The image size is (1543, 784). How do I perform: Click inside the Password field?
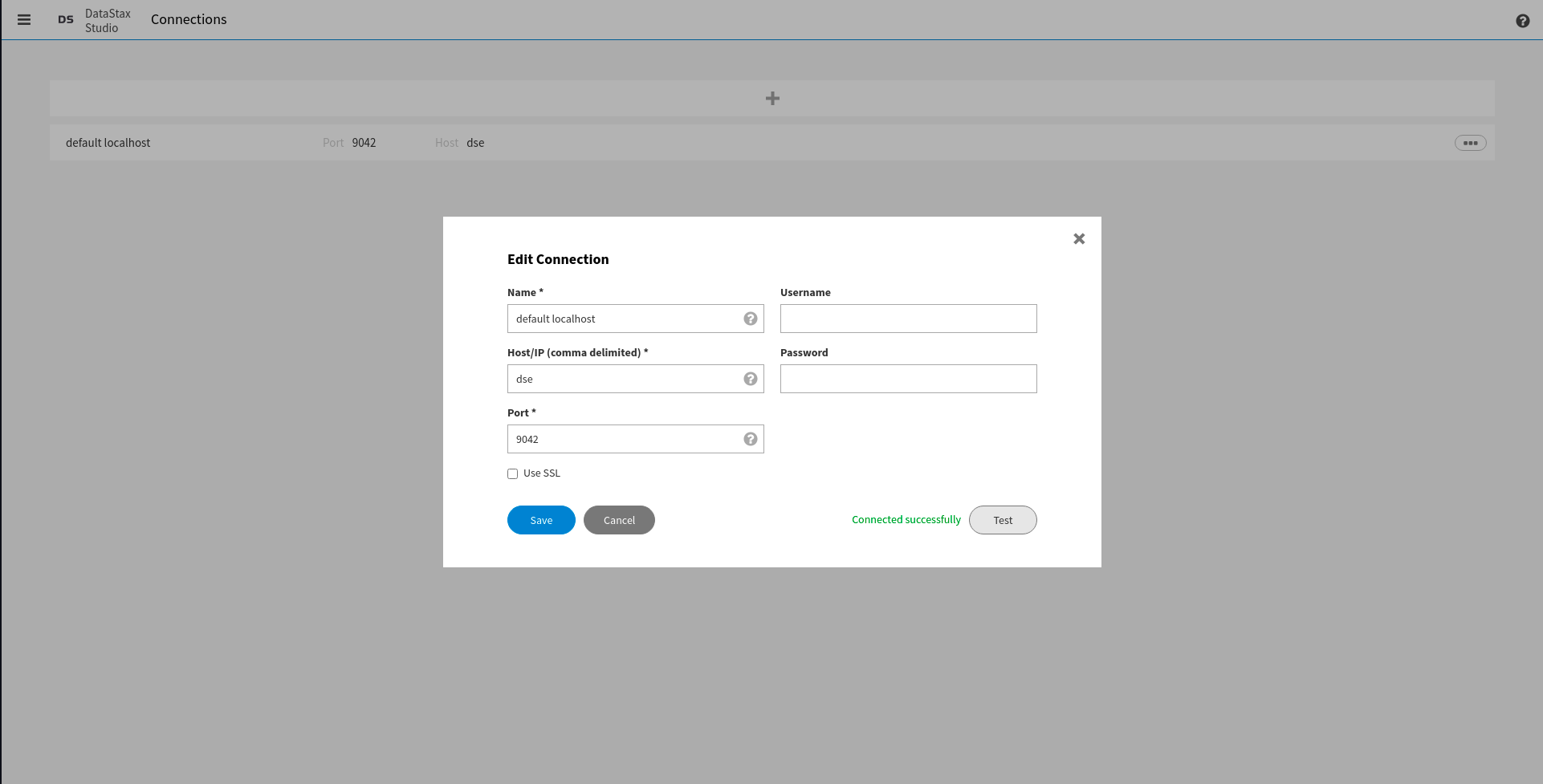pyautogui.click(x=908, y=379)
